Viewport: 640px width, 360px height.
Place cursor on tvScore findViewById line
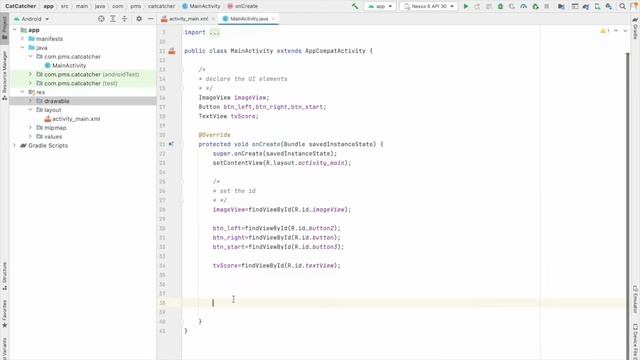276,266
